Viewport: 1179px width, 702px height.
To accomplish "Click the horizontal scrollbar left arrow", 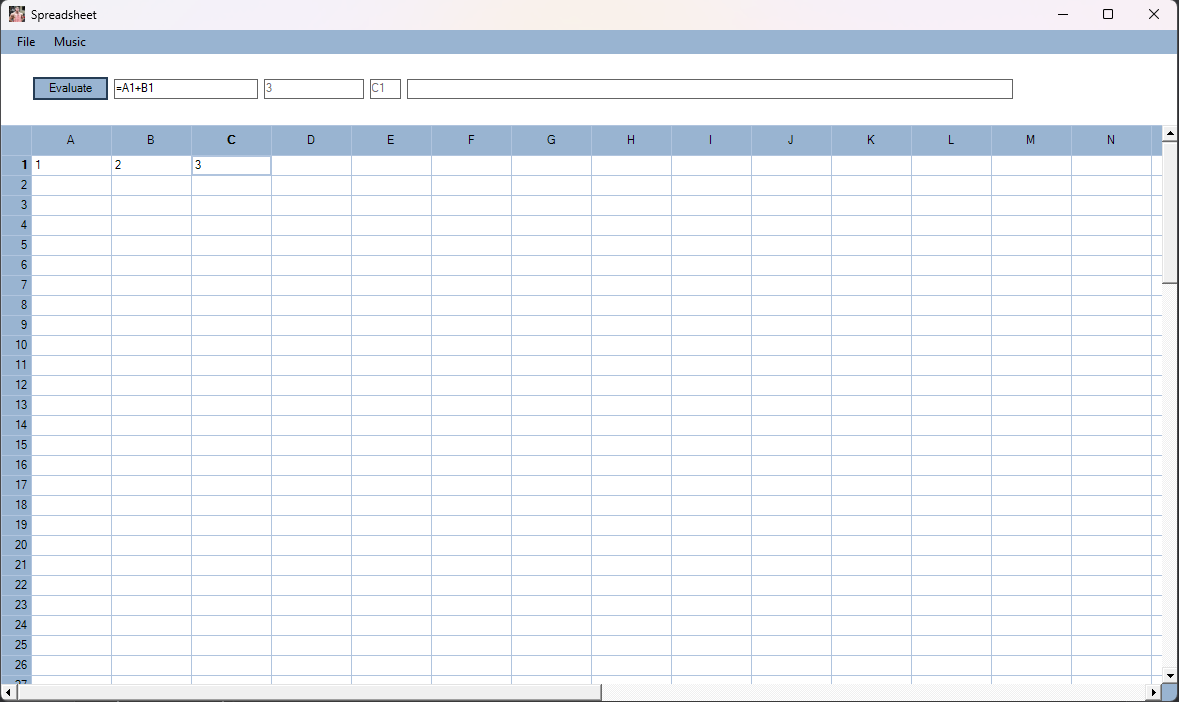I will 8,692.
